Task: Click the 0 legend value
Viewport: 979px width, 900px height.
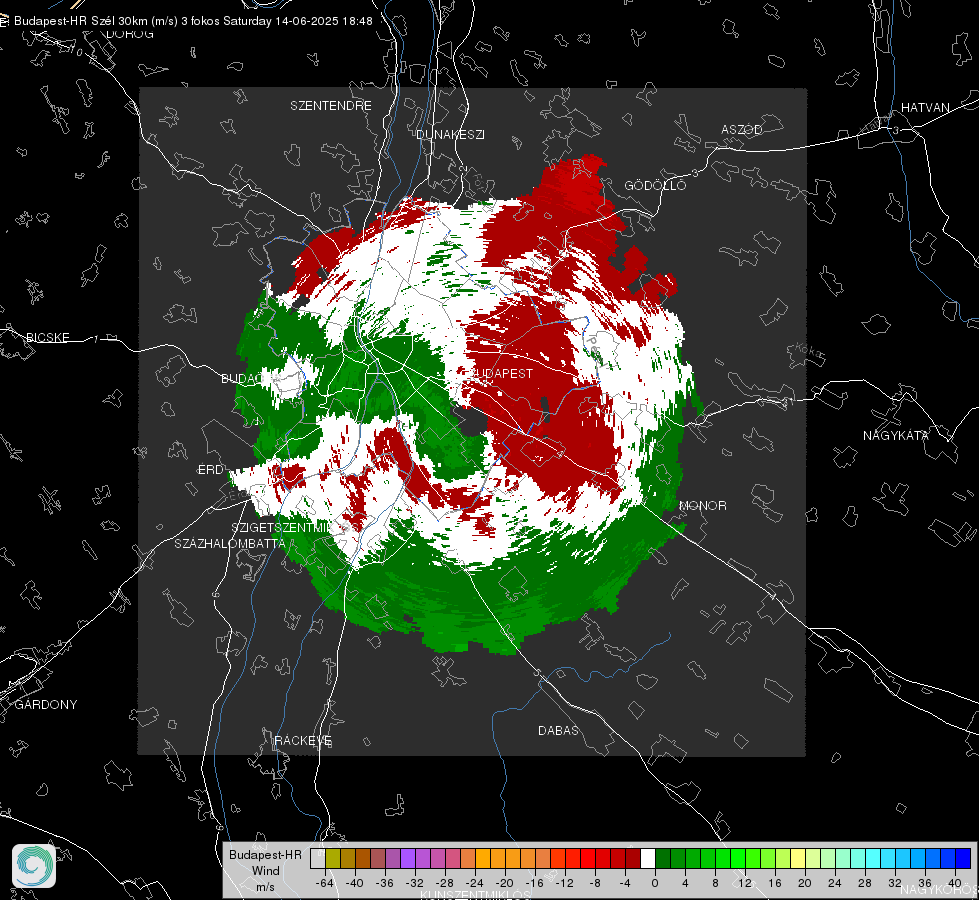Action: coord(655,883)
